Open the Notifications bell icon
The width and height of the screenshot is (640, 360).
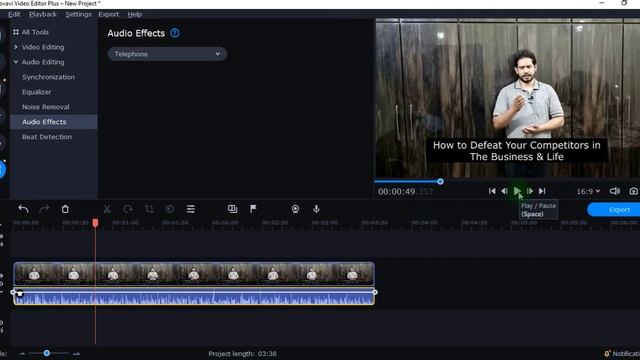point(607,354)
